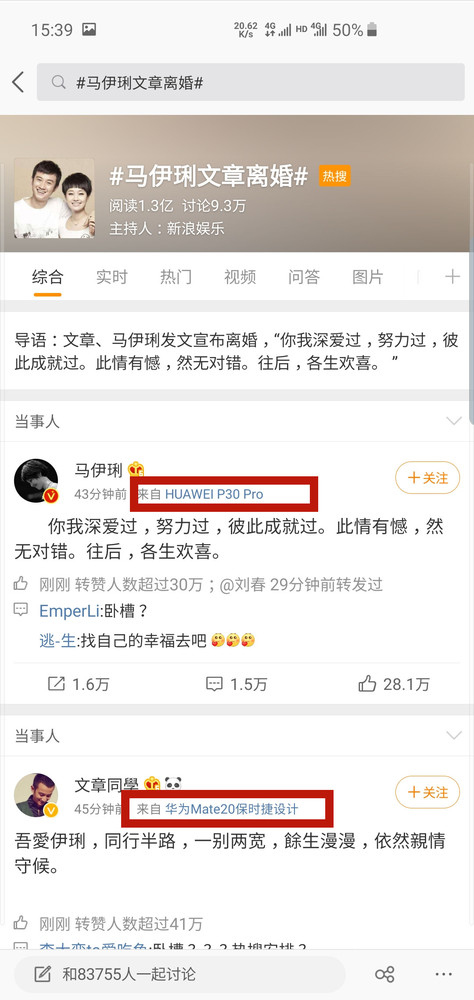Viewport: 474px width, 1000px height.
Task: Follow 文章同學 with the 关注 button
Action: [427, 792]
